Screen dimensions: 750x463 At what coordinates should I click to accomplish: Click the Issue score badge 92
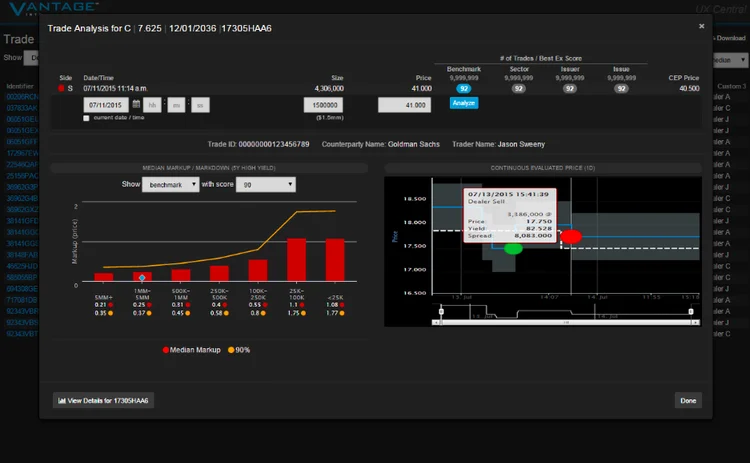621,88
